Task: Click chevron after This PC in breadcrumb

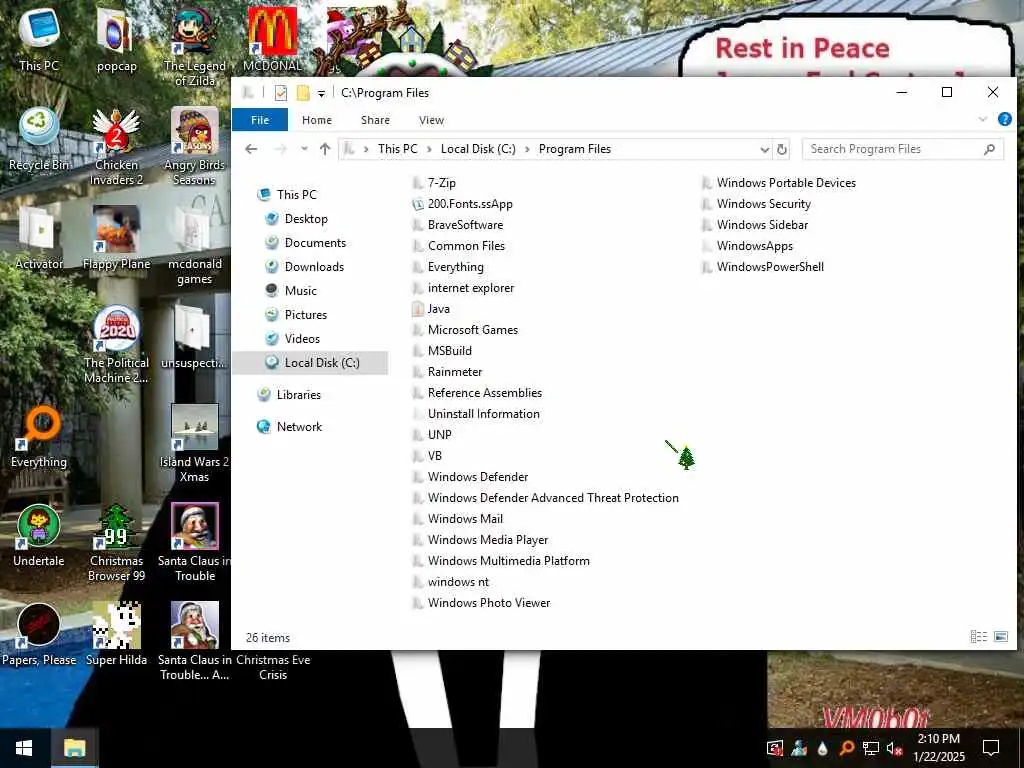Action: [429, 150]
